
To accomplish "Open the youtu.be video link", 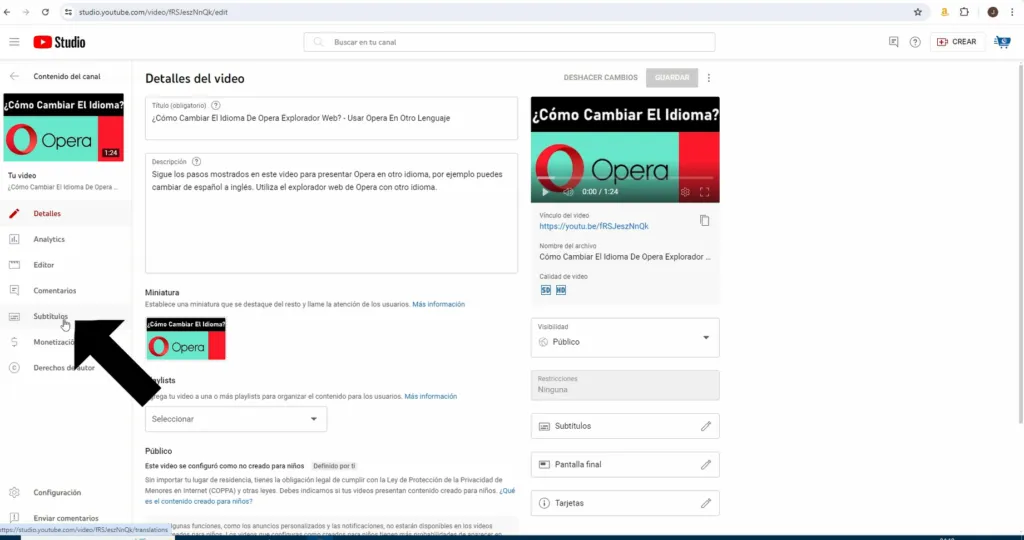I will point(594,226).
